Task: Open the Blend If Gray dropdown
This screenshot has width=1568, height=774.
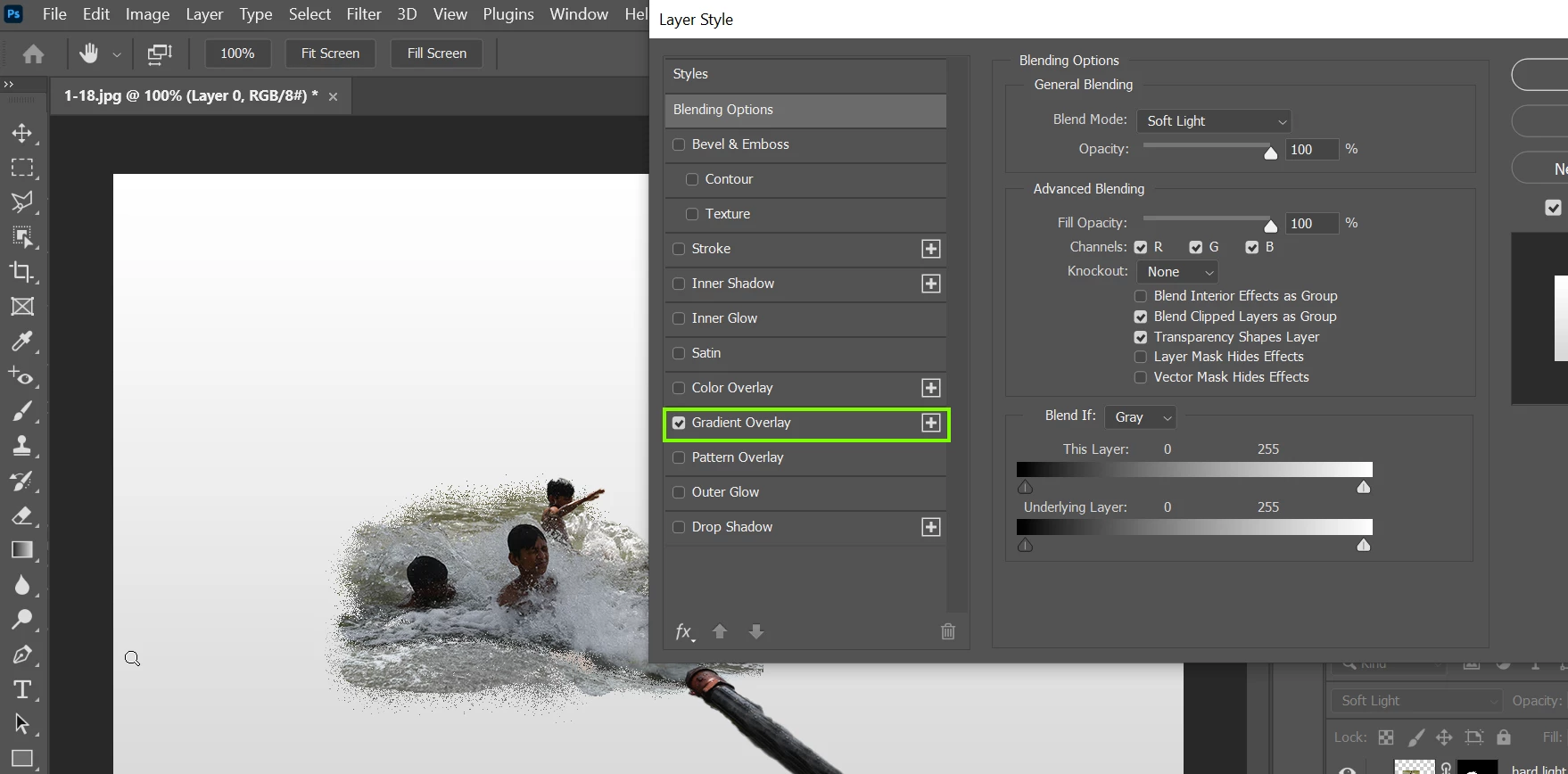Action: click(1141, 417)
